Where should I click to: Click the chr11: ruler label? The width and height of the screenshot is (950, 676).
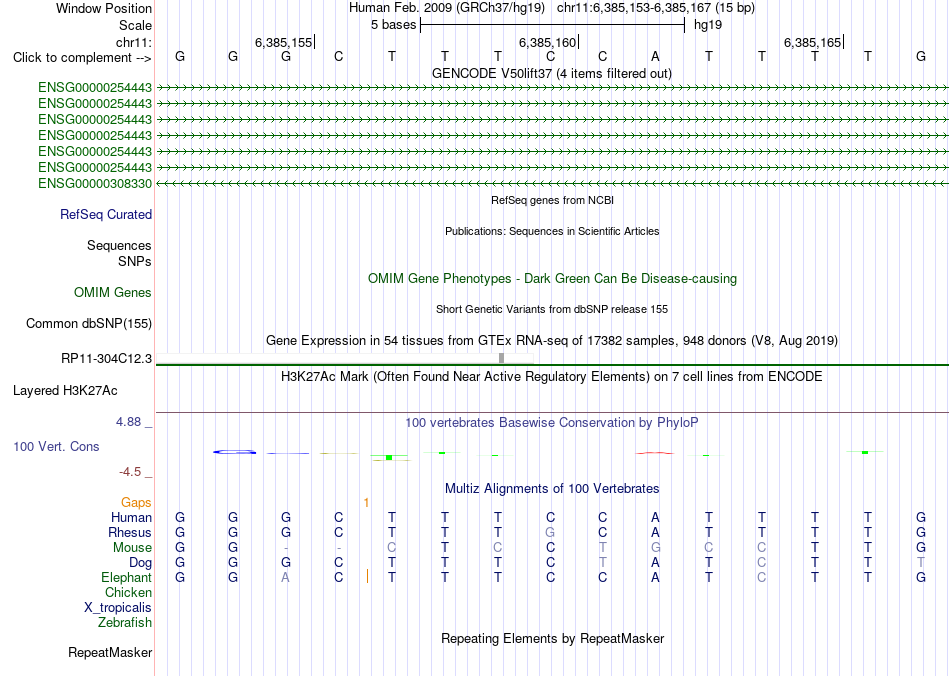coord(134,42)
